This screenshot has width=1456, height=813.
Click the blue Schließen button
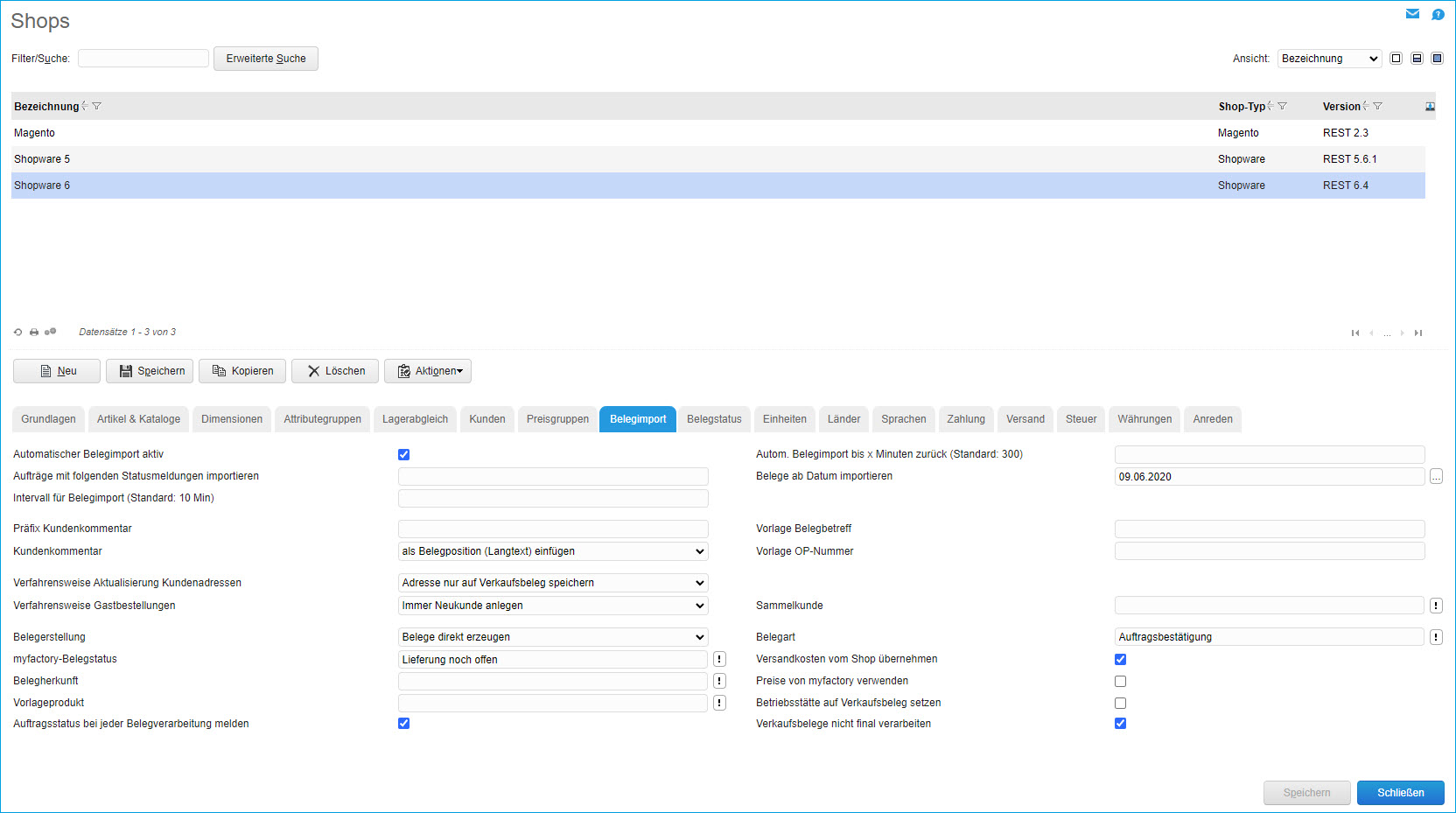pos(1400,793)
